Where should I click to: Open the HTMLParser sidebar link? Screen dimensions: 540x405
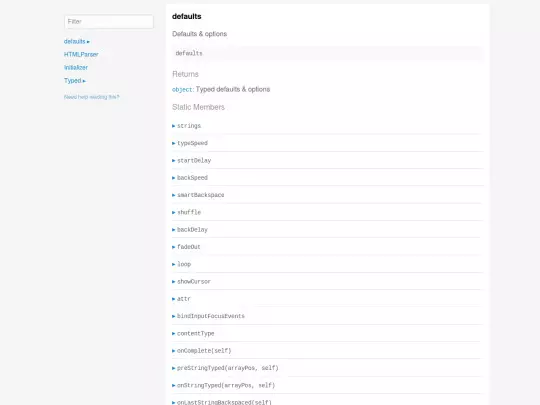(x=81, y=54)
